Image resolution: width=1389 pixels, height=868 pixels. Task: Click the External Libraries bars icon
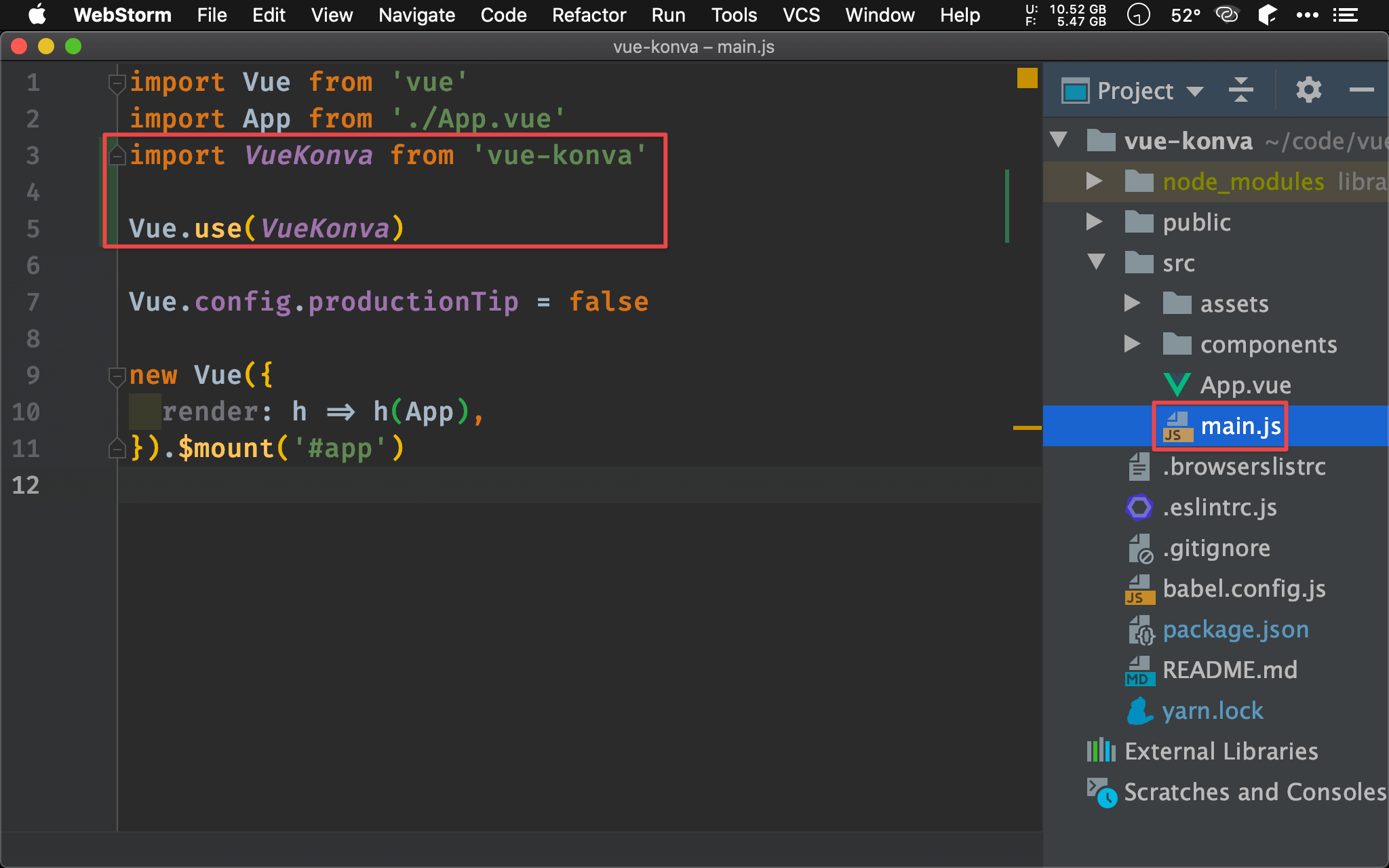coord(1101,751)
